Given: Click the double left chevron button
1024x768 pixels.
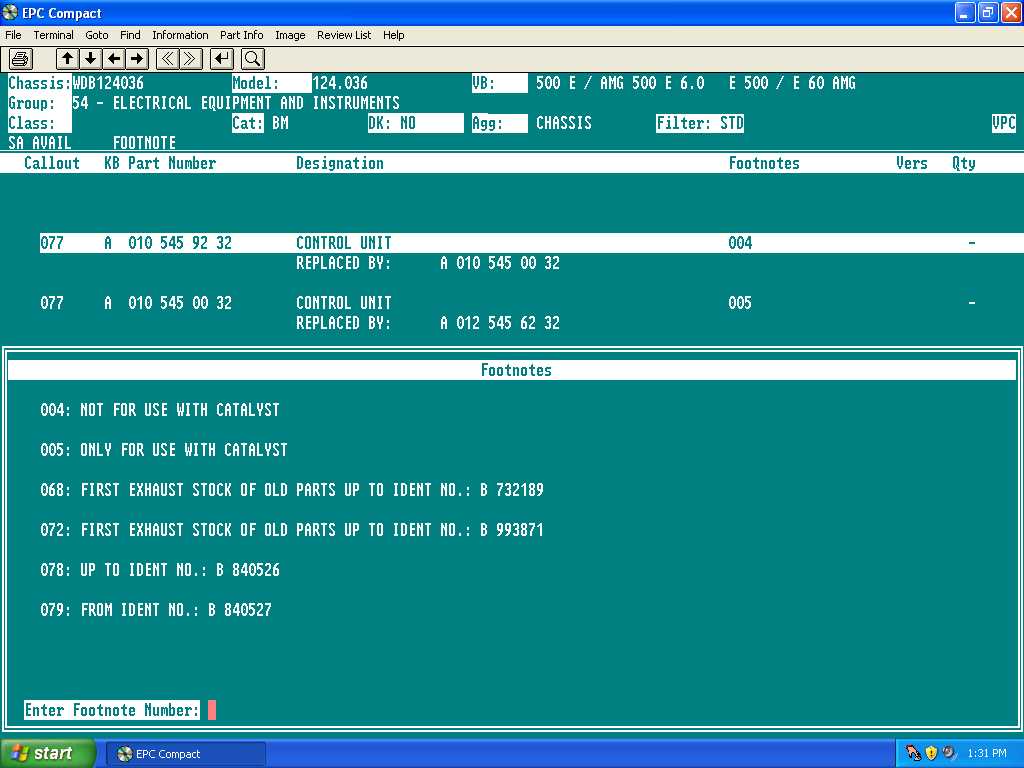Looking at the screenshot, I should coord(168,58).
